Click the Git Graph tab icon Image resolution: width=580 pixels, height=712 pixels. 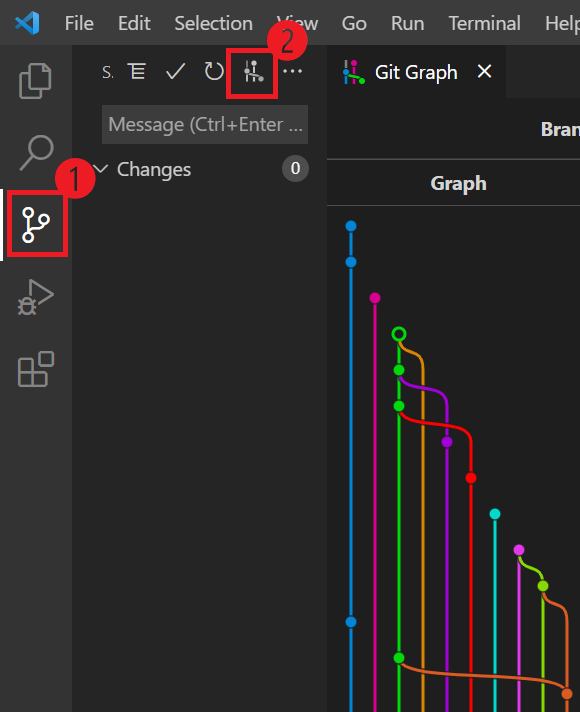354,72
